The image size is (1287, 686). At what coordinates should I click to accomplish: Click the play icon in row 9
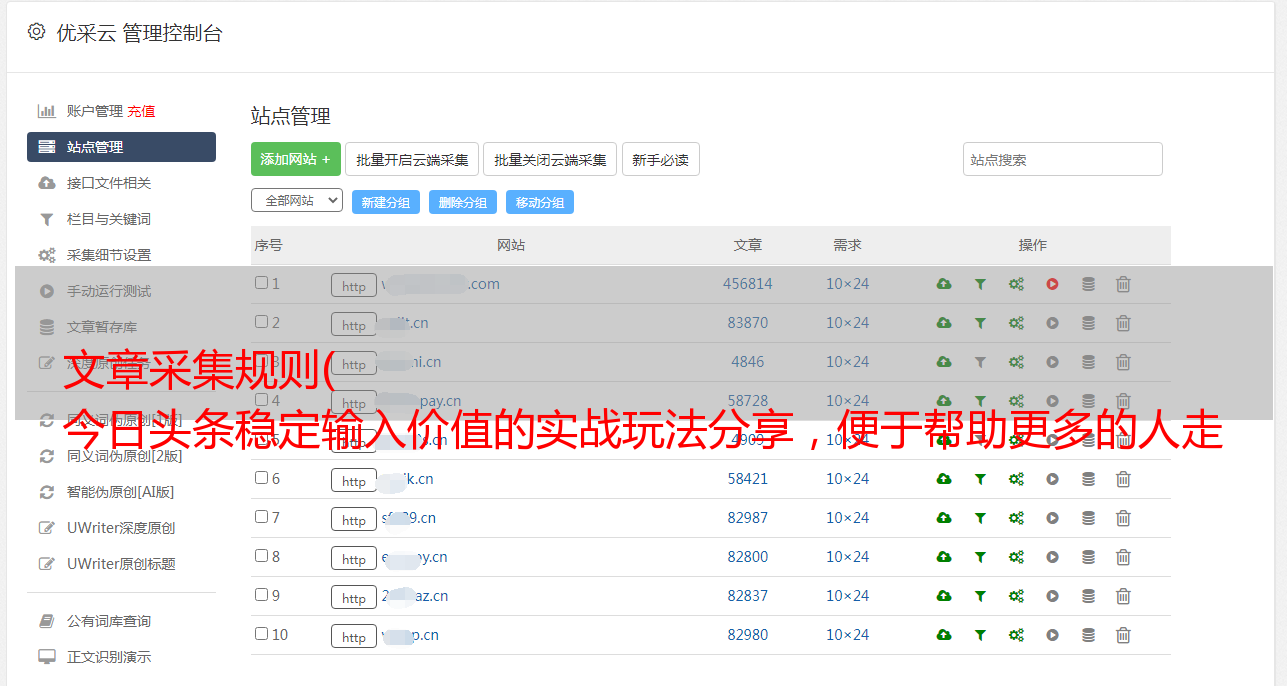1052,596
